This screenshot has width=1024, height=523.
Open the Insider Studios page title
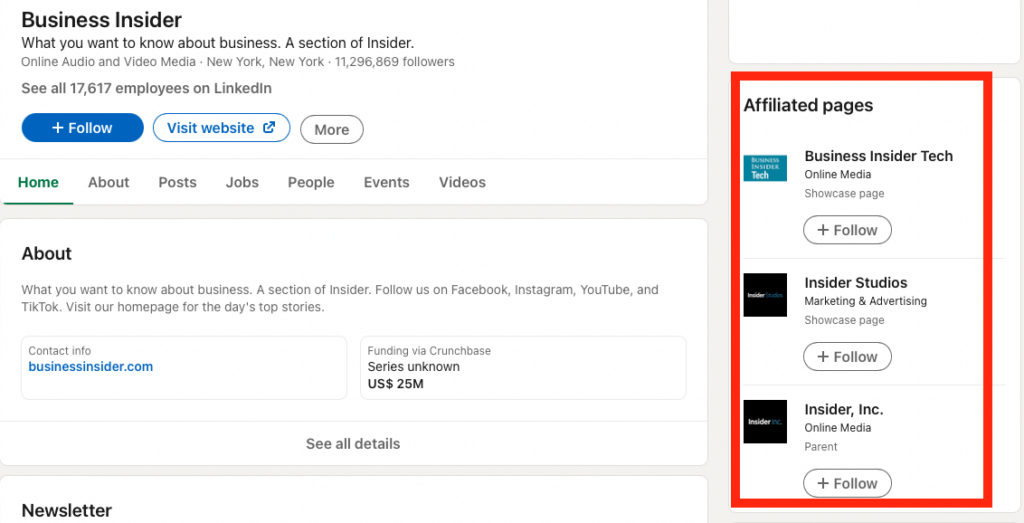point(855,283)
